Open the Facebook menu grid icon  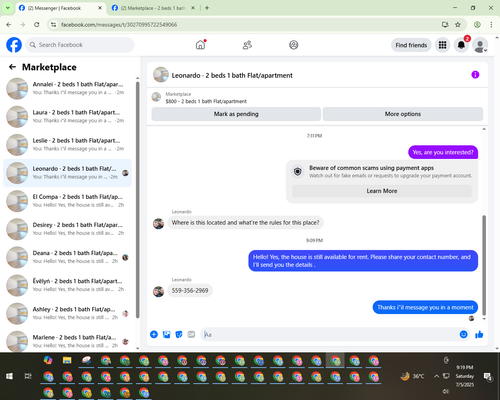(x=442, y=45)
